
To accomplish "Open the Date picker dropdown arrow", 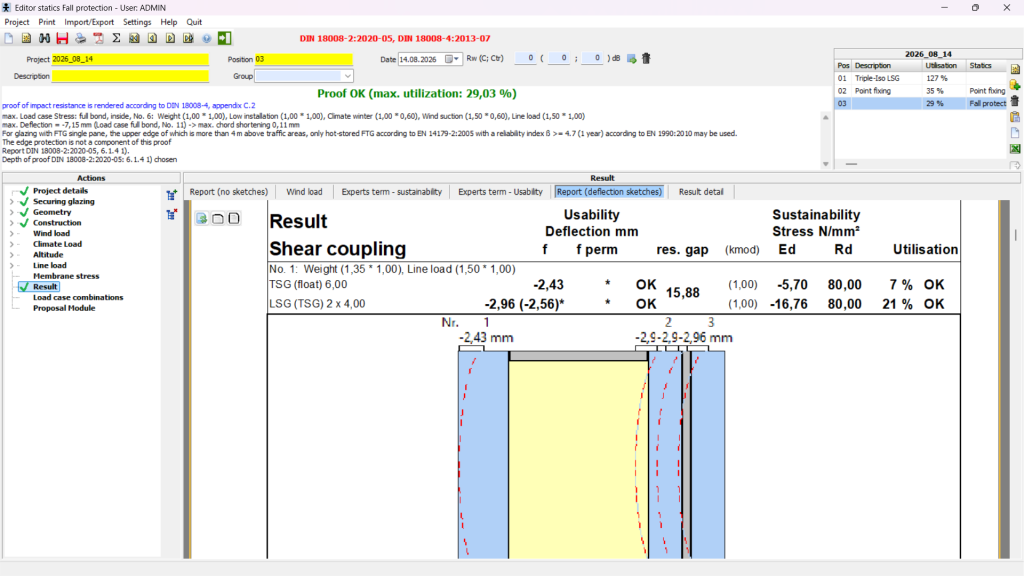I will [456, 59].
